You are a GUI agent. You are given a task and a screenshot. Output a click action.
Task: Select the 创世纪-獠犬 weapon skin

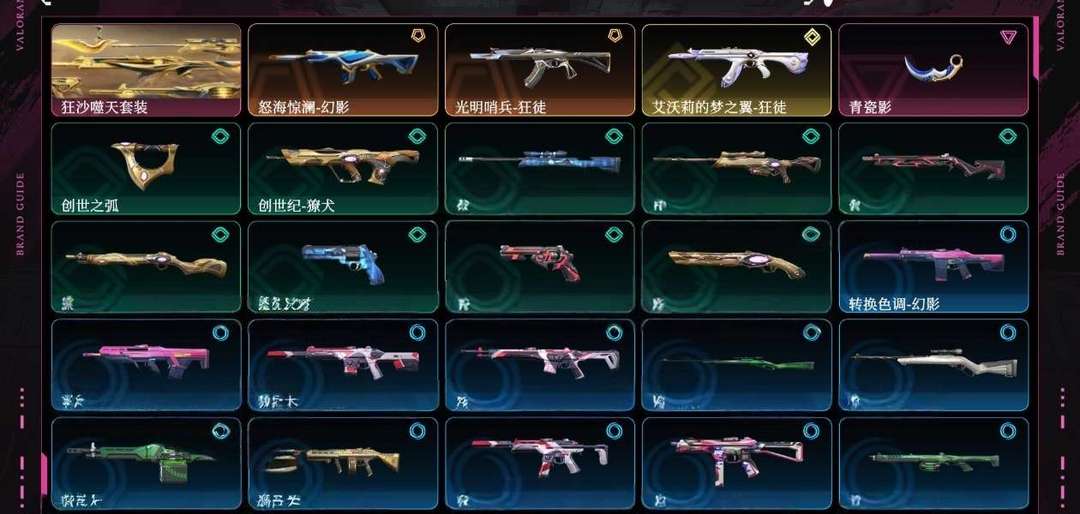[343, 169]
